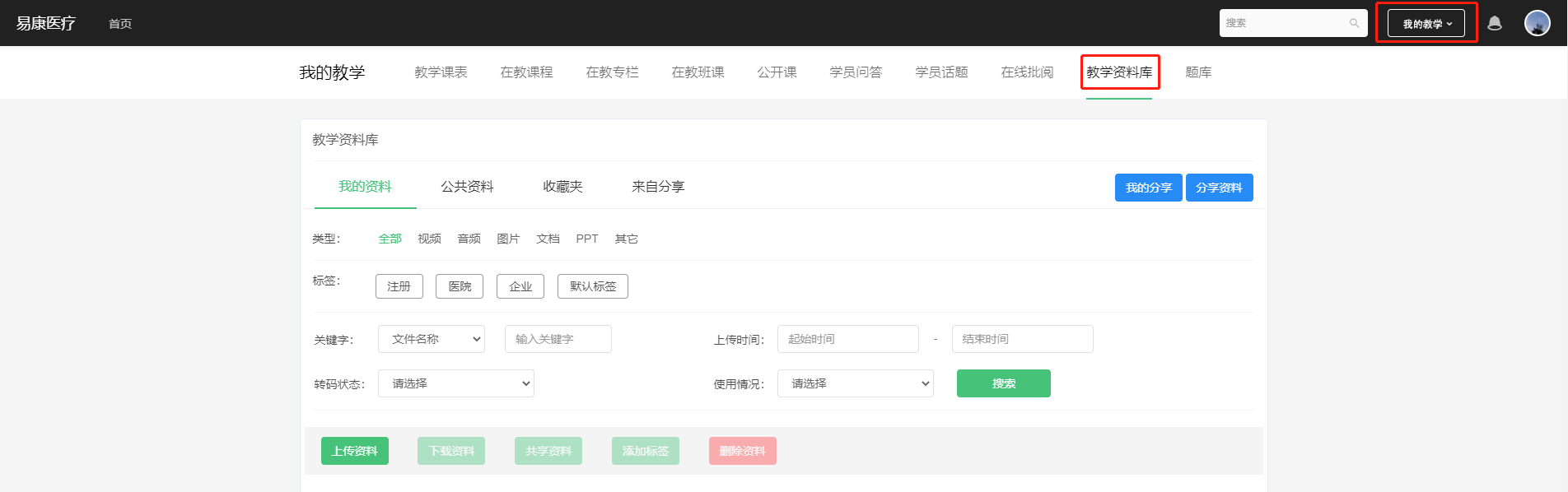
Task: Click the 起始时间 date input field
Action: [847, 339]
